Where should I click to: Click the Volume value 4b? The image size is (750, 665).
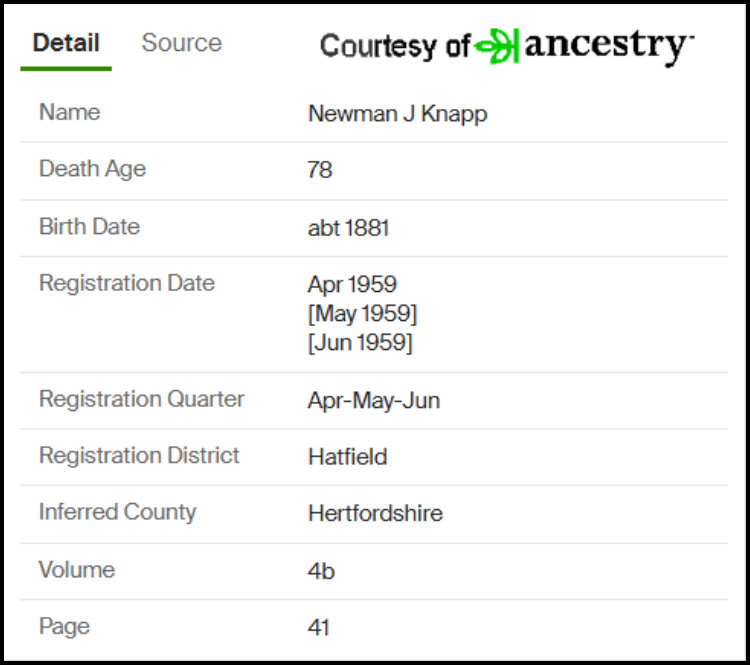pyautogui.click(x=321, y=571)
